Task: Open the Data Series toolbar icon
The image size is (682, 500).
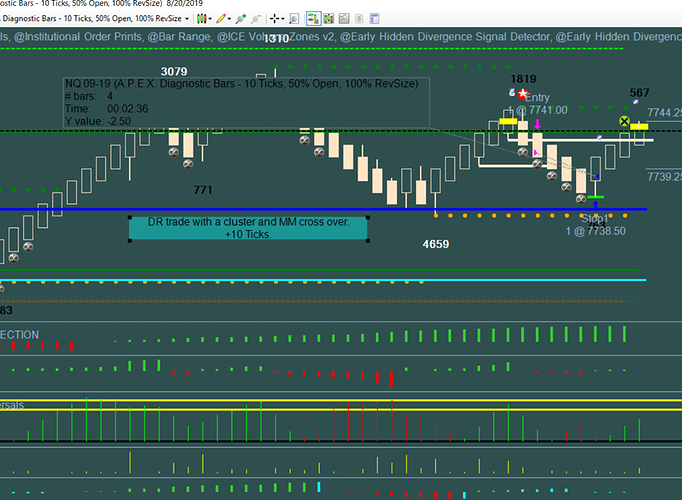Action: click(x=328, y=19)
